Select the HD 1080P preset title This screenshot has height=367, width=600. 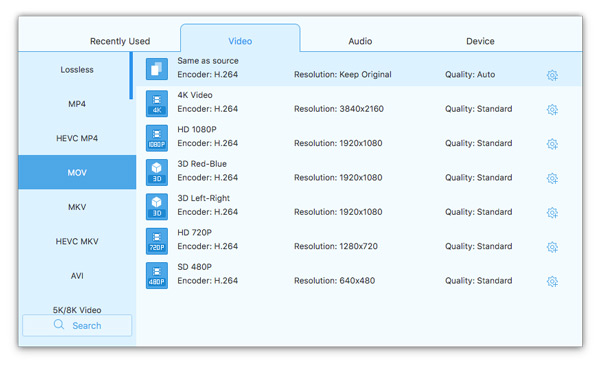(x=197, y=129)
